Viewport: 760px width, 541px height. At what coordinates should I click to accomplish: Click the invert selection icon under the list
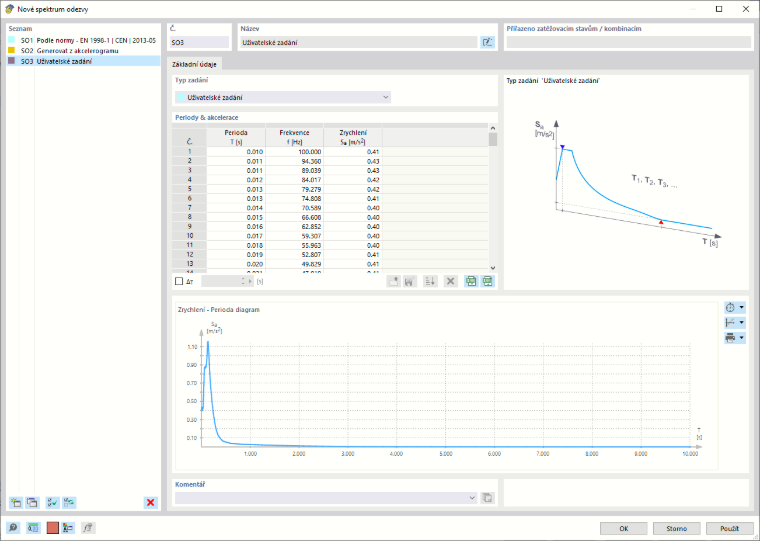pyautogui.click(x=69, y=502)
